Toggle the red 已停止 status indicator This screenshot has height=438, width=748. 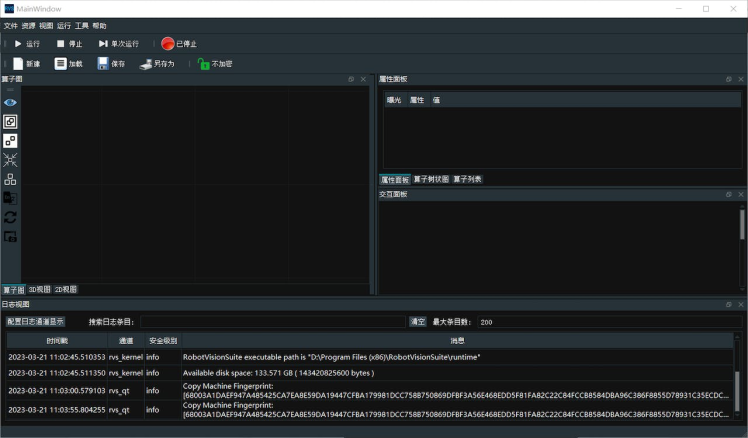tap(167, 44)
